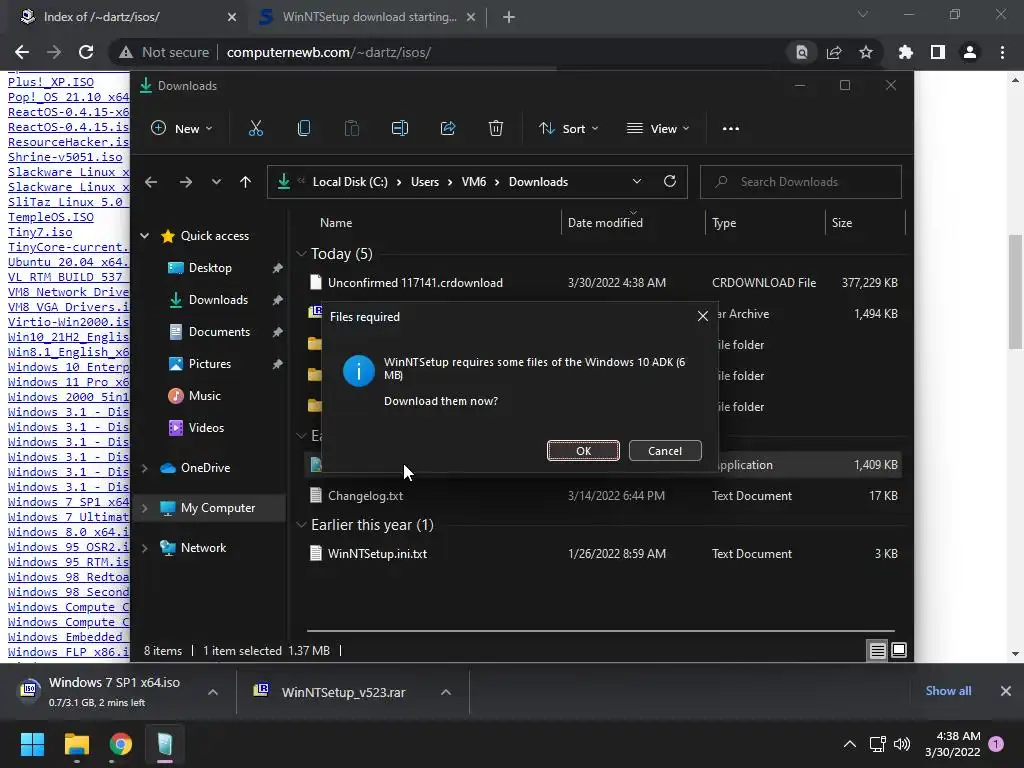Open the New dropdown in Explorer

182,129
